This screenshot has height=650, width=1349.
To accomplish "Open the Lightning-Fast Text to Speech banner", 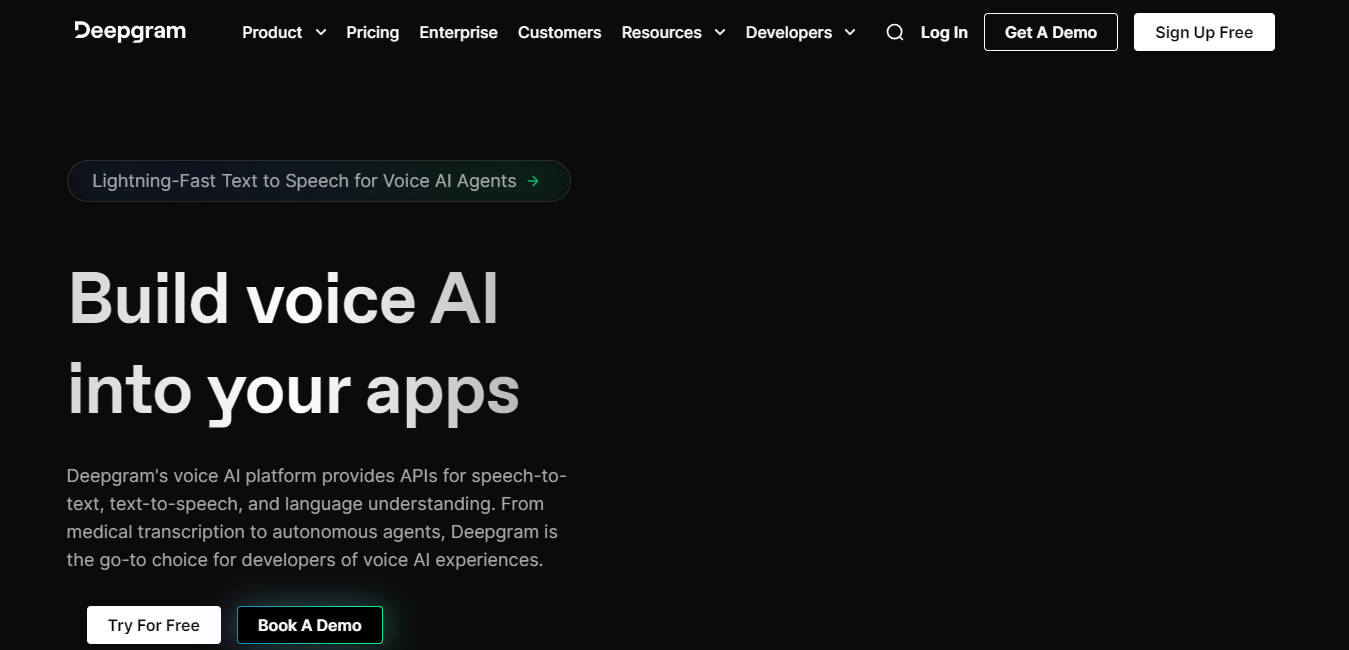I will (318, 181).
